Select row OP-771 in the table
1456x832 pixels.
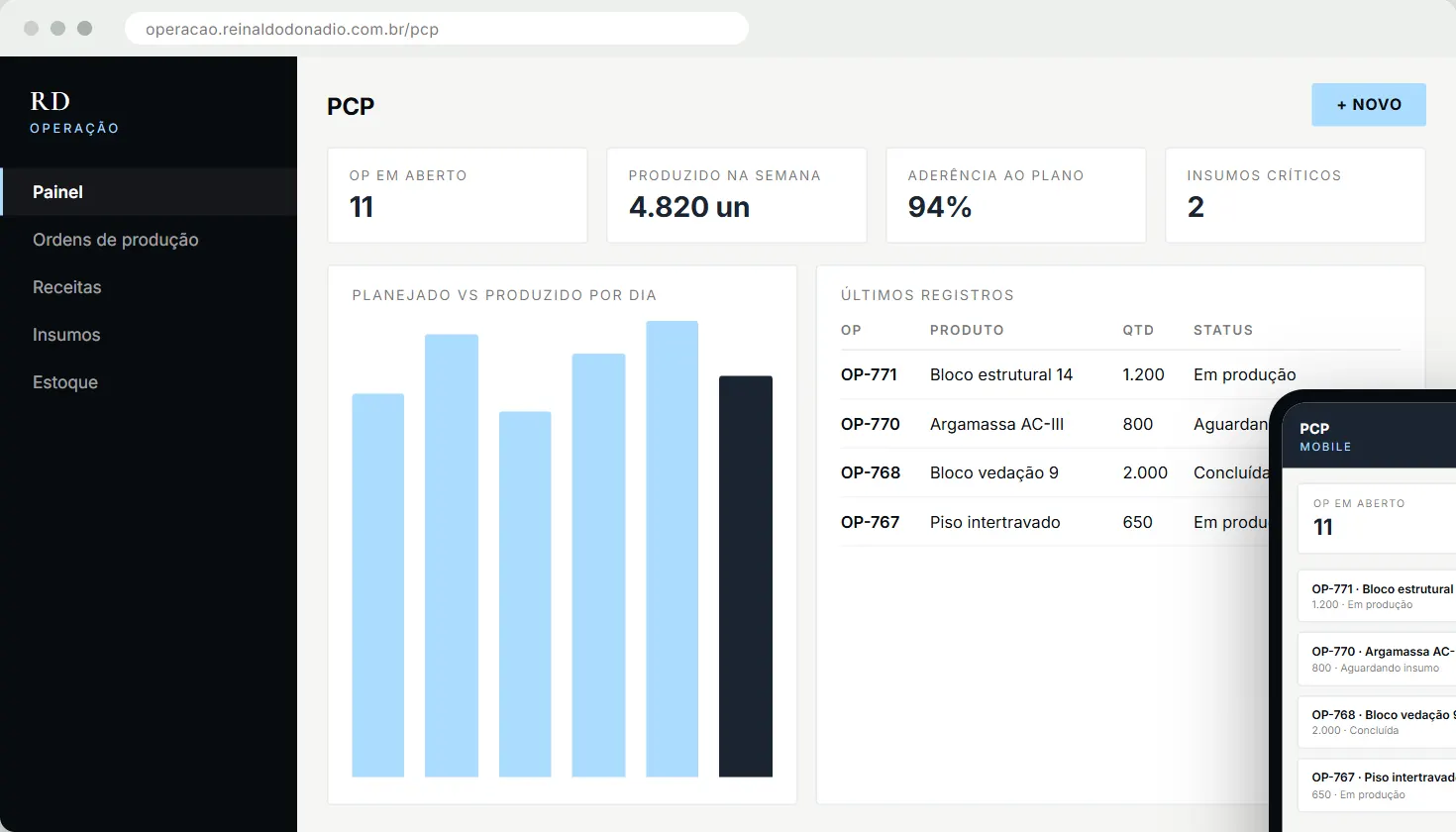(1120, 374)
